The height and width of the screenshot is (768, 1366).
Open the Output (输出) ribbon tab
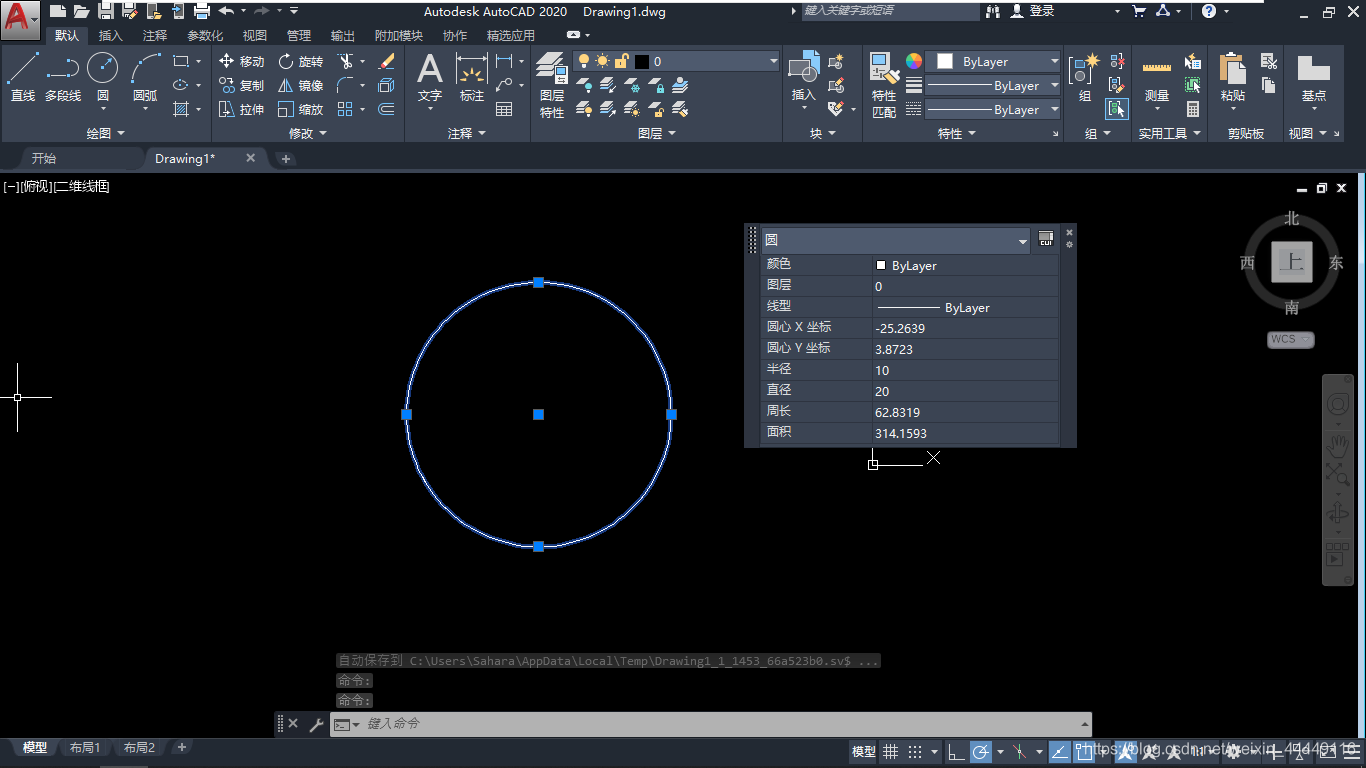(343, 35)
